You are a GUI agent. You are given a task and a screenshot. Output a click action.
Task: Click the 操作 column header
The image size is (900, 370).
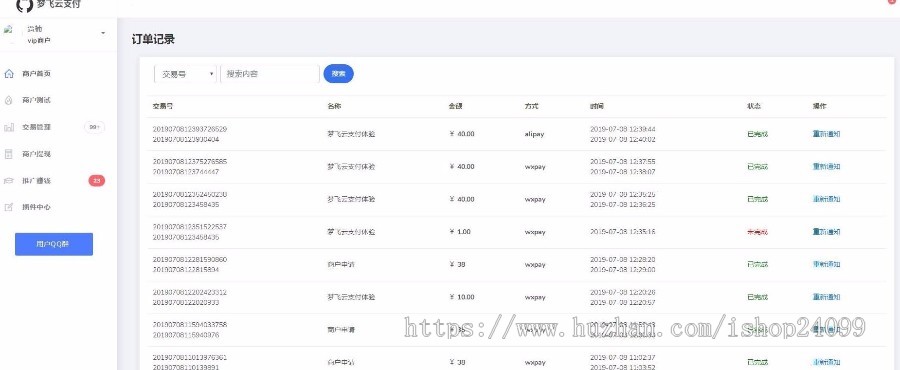coord(820,107)
